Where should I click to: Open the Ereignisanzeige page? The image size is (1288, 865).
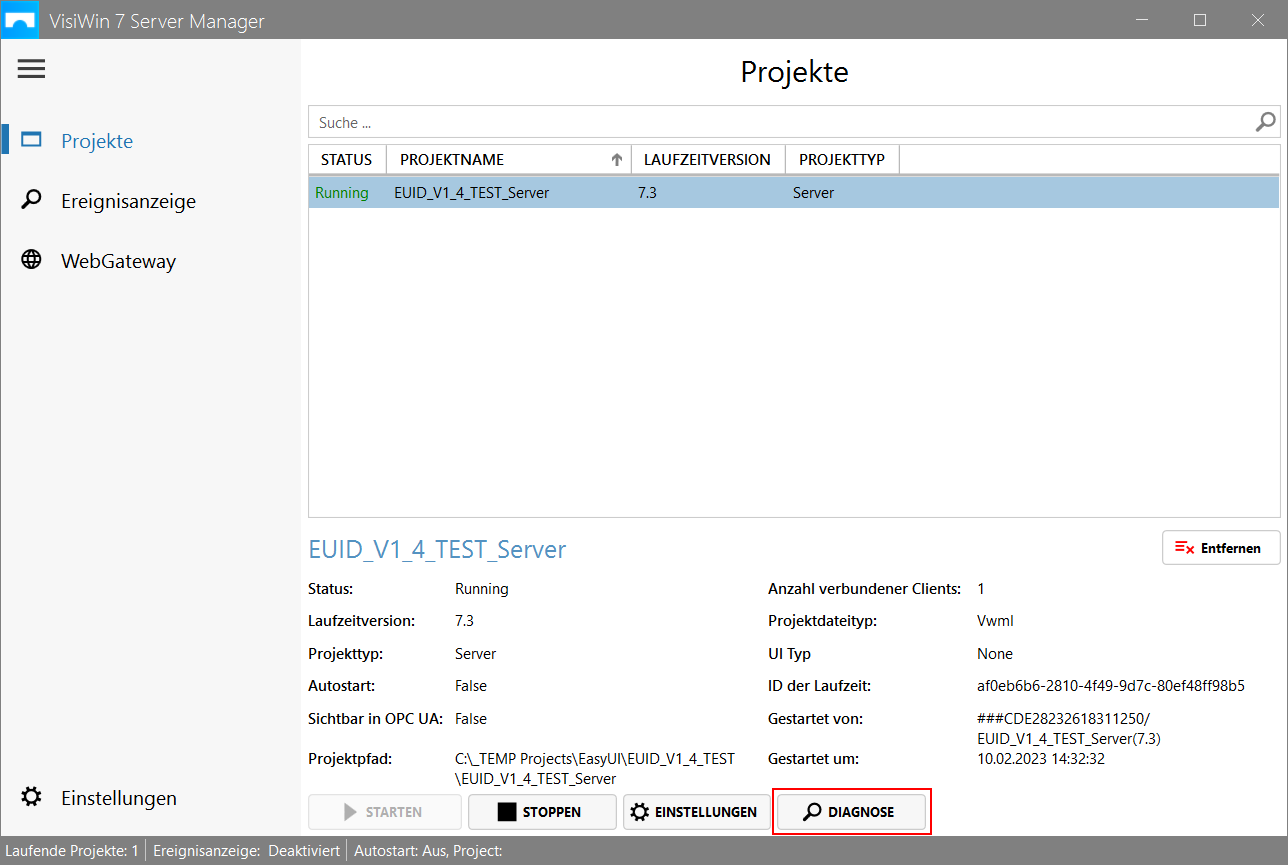pos(128,201)
